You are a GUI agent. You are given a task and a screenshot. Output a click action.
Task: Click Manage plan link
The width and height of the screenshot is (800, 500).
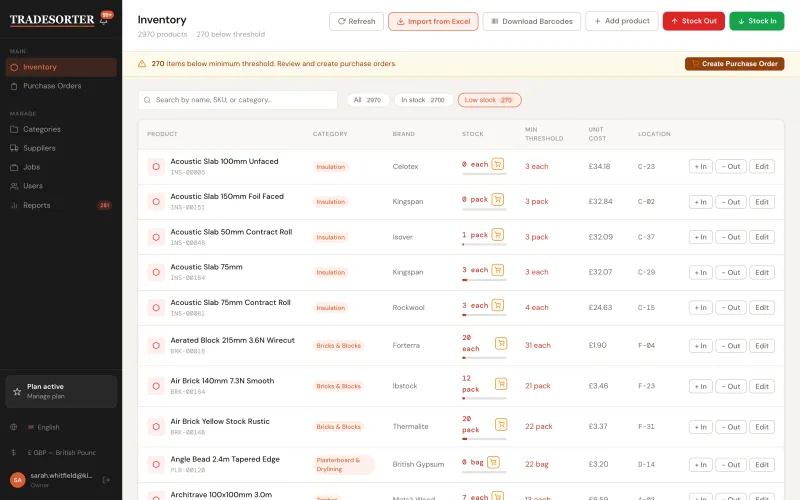pos(46,396)
